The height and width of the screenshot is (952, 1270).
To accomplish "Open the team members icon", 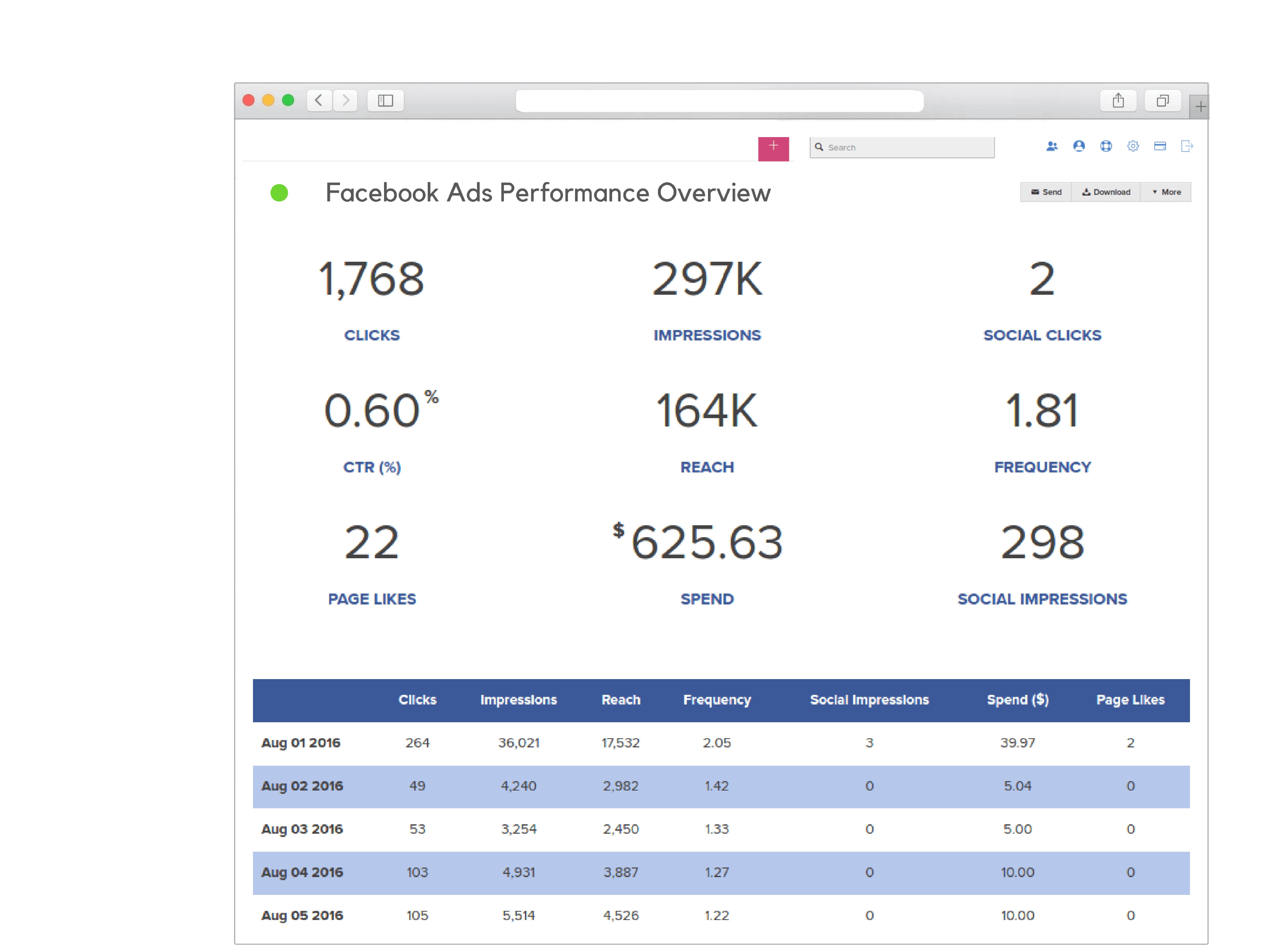I will pyautogui.click(x=1052, y=146).
